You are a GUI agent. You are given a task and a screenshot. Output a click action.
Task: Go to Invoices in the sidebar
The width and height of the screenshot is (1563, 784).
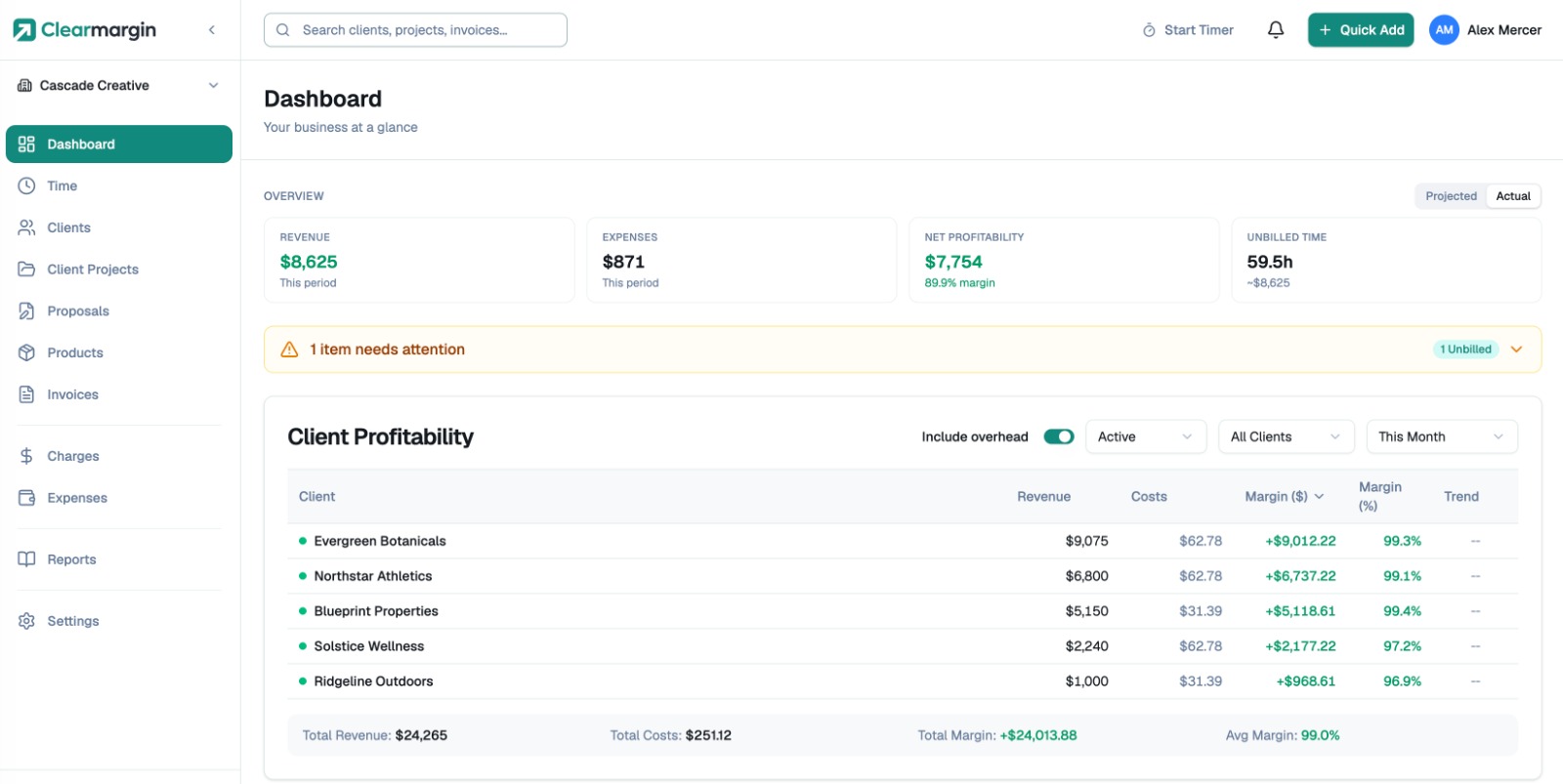click(x=72, y=394)
